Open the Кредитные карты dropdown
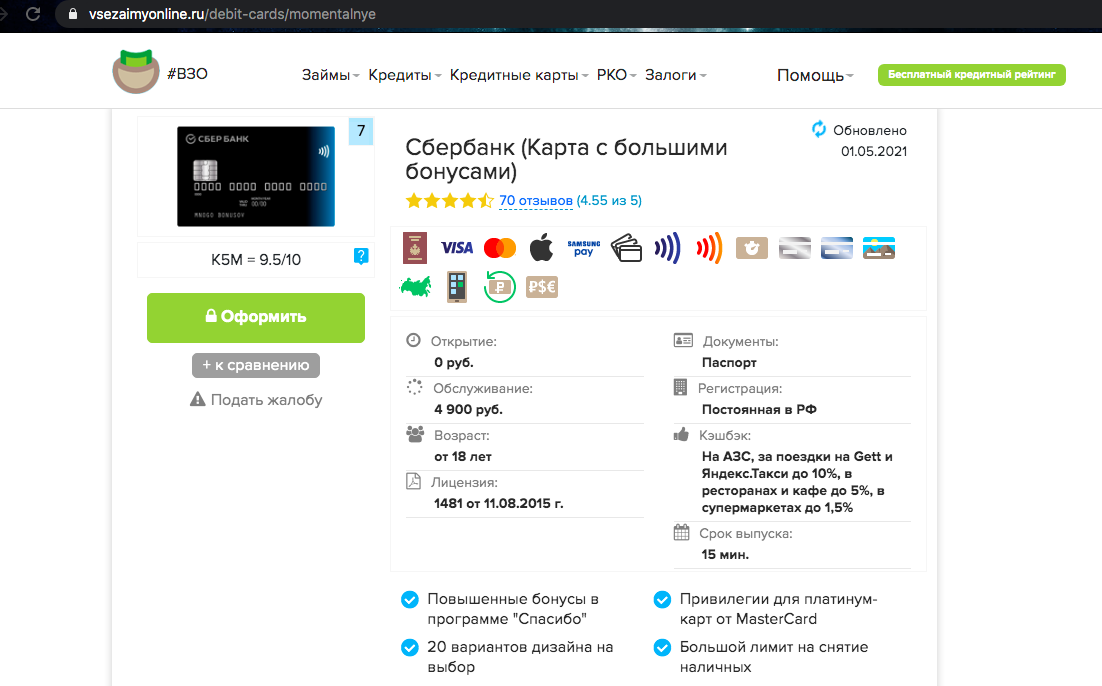 coord(519,75)
